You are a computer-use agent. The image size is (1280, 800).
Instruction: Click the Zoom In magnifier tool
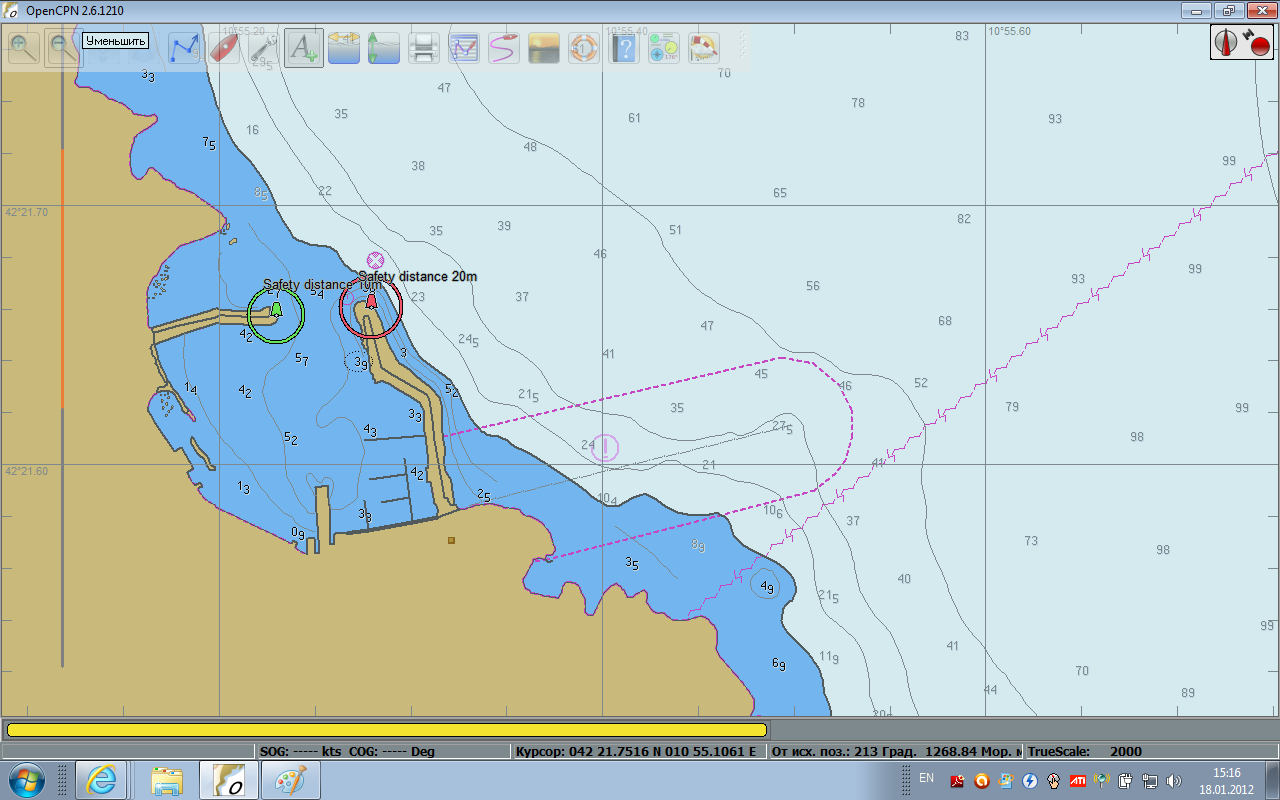(24, 47)
